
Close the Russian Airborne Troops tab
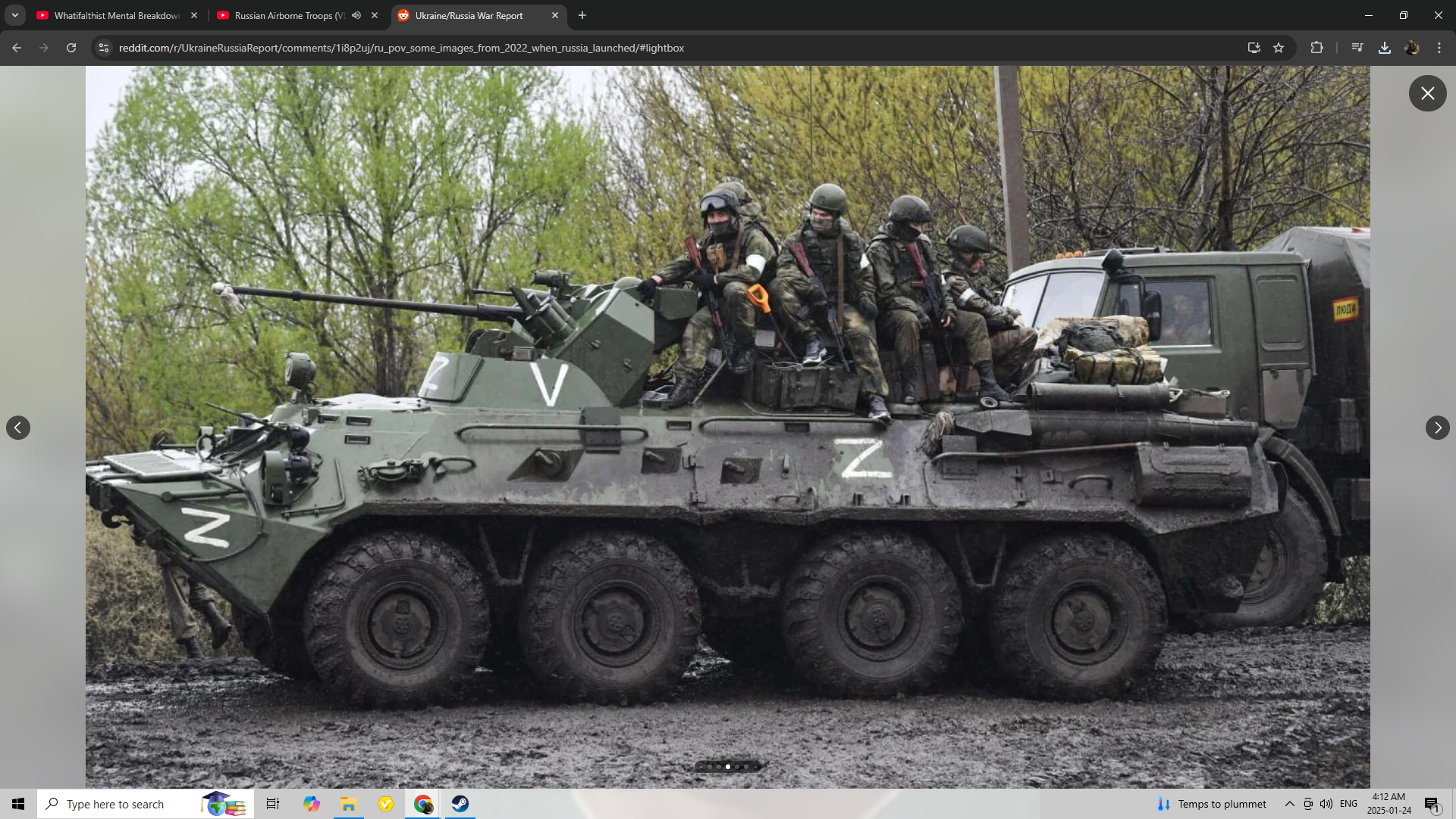pyautogui.click(x=375, y=15)
